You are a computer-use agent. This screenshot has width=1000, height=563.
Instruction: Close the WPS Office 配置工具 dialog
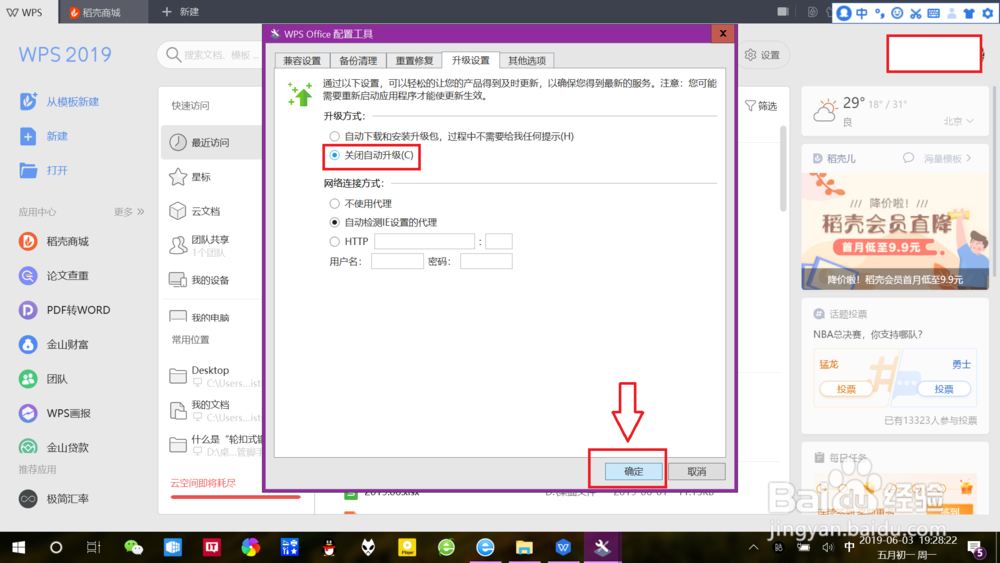click(x=723, y=34)
